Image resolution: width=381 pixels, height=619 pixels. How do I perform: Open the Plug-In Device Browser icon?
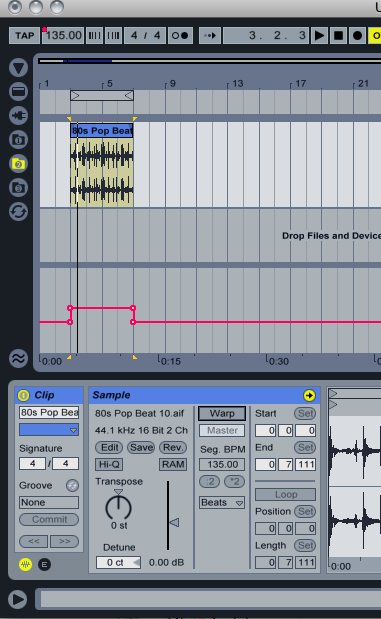(19, 116)
